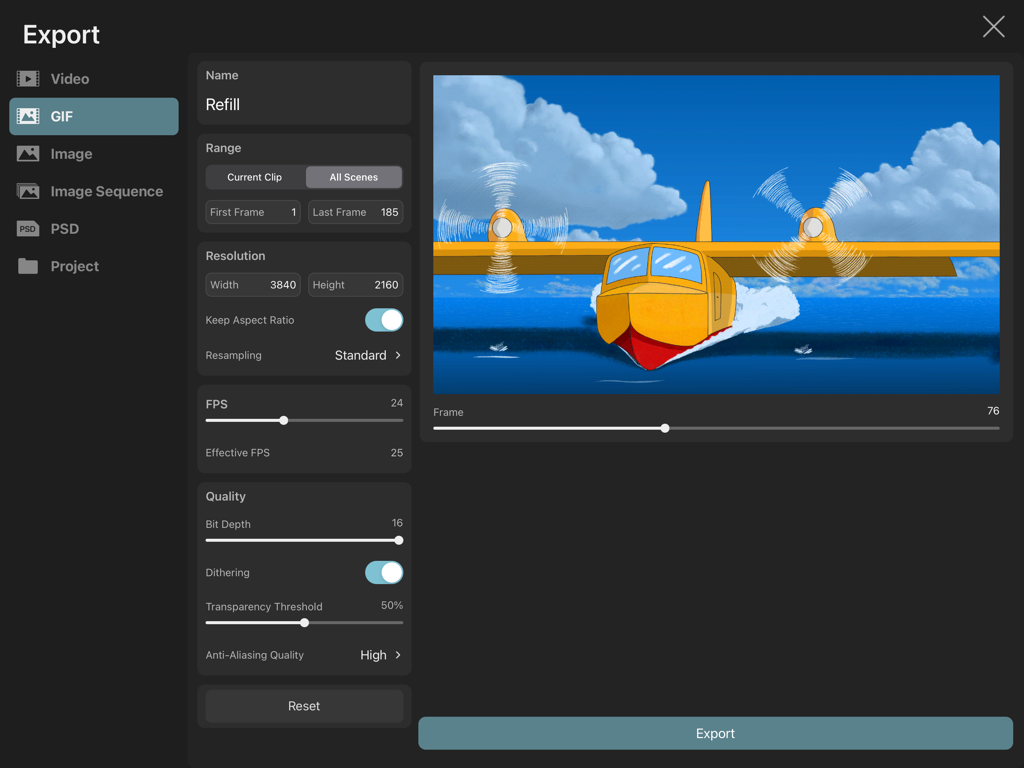The width and height of the screenshot is (1024, 768).
Task: Change the Anti-Aliasing Quality setting
Action: coord(378,655)
